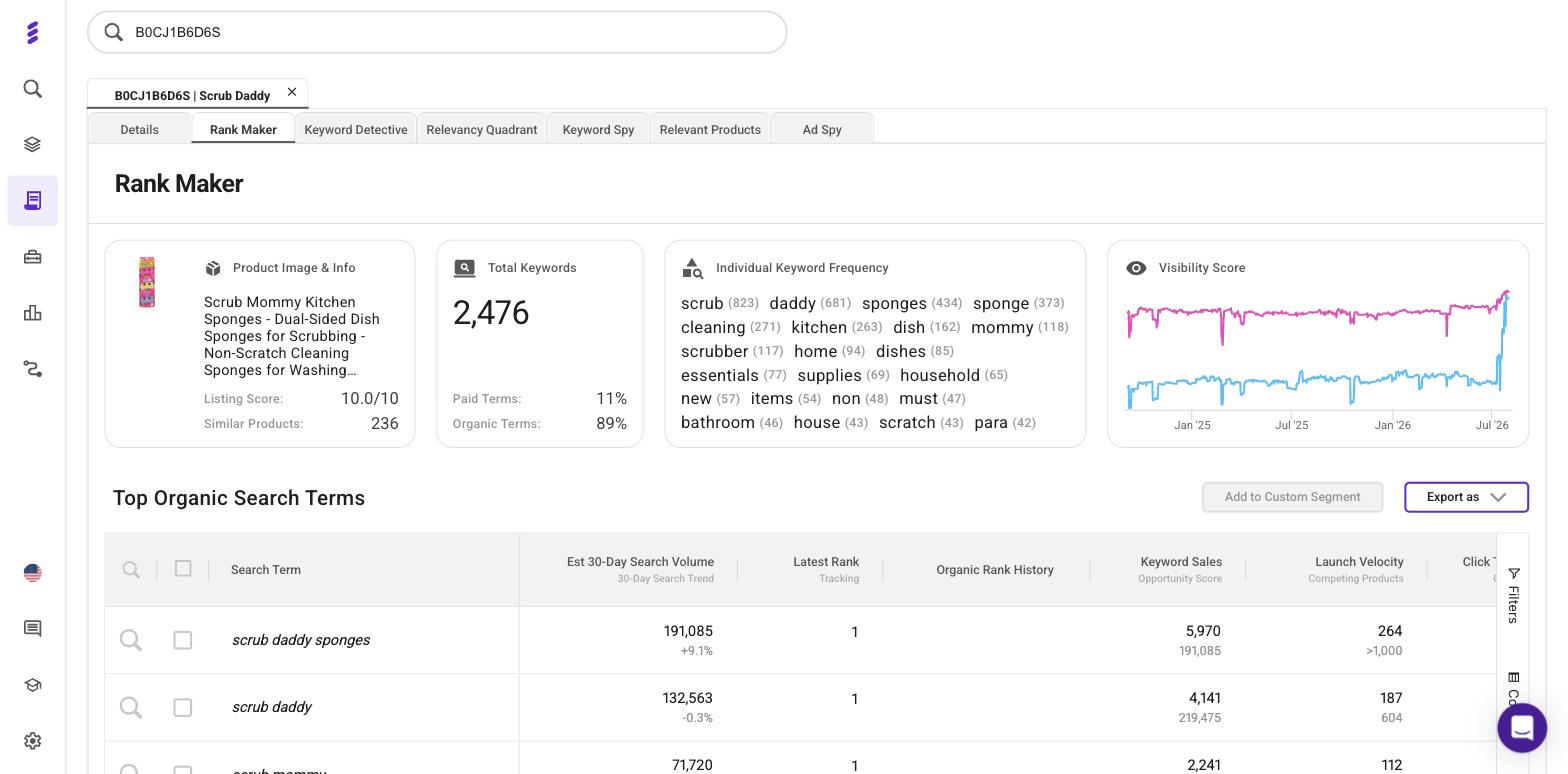Check the scrub daddy sponges row checkbox
1568x774 pixels.
[183, 640]
